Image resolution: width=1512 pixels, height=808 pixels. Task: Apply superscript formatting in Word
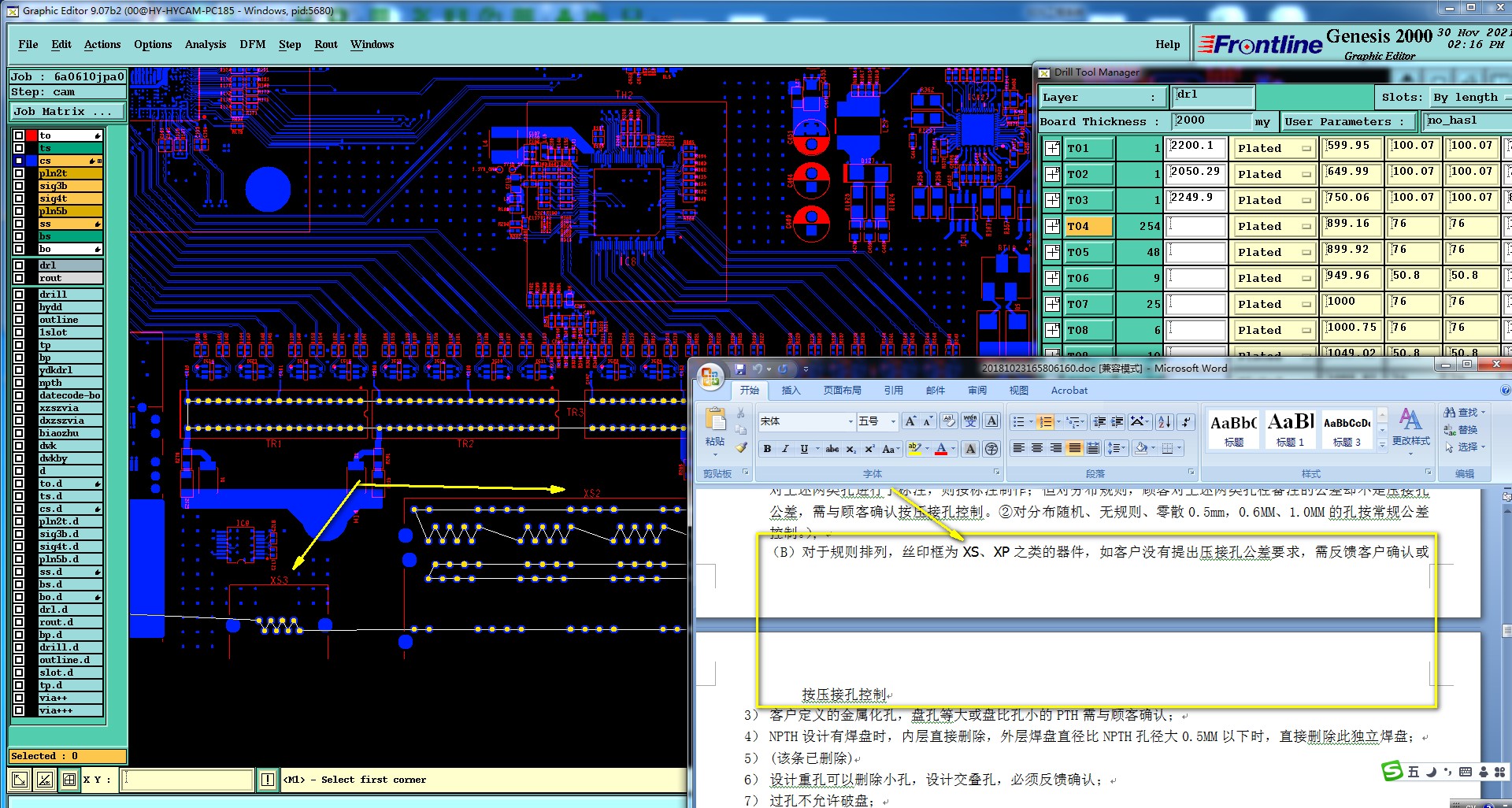pyautogui.click(x=869, y=449)
